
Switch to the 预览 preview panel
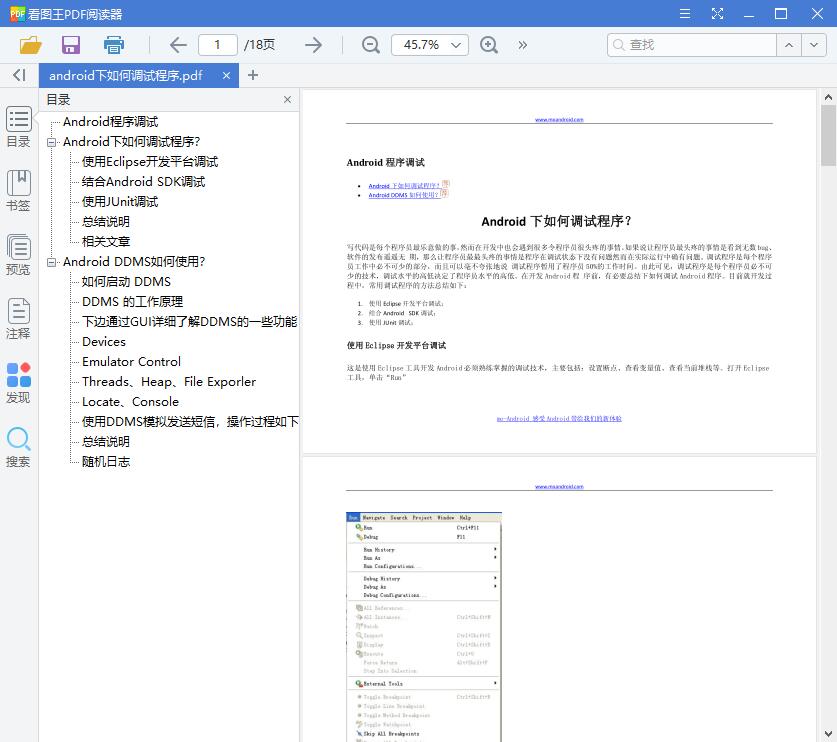[x=18, y=255]
